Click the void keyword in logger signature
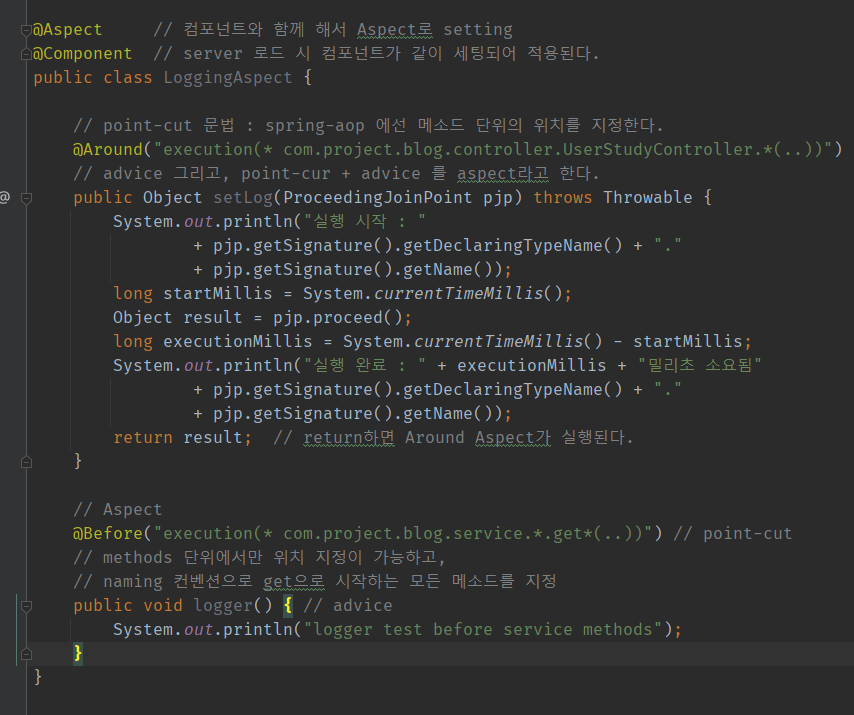This screenshot has width=854, height=715. coord(163,605)
